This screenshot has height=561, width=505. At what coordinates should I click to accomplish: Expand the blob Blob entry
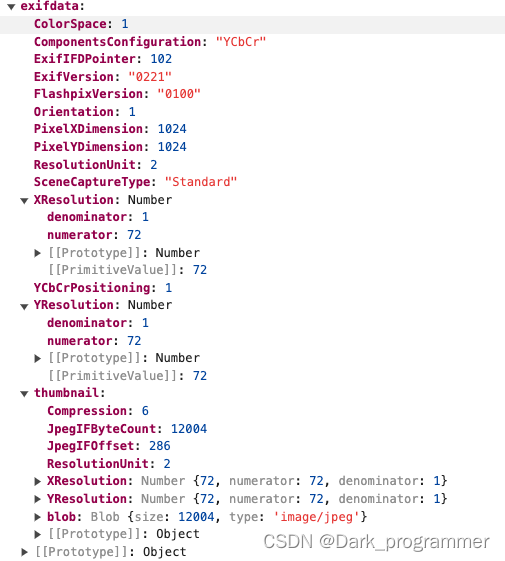[38, 517]
